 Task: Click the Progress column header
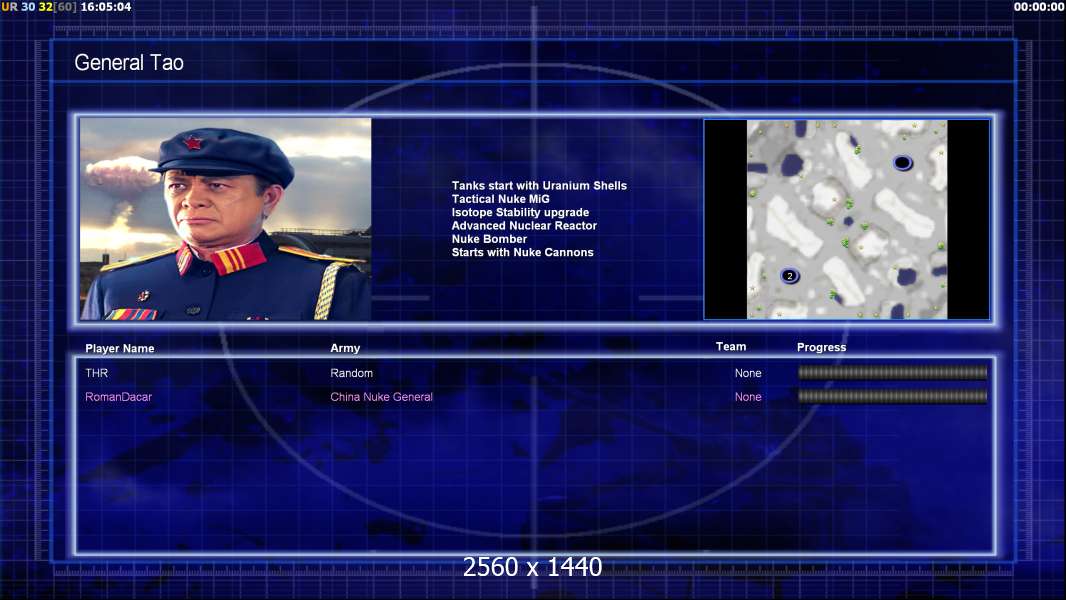(x=821, y=347)
